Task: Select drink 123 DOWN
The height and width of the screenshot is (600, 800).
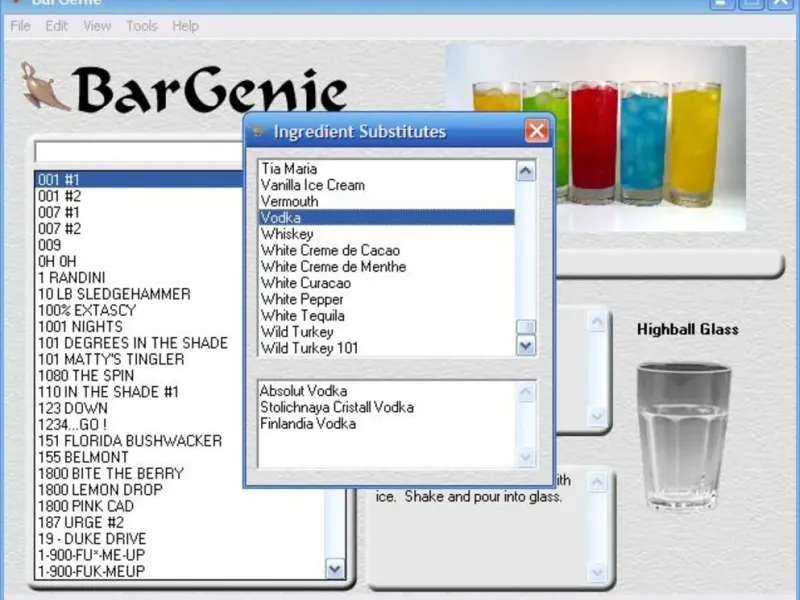Action: pyautogui.click(x=139, y=408)
